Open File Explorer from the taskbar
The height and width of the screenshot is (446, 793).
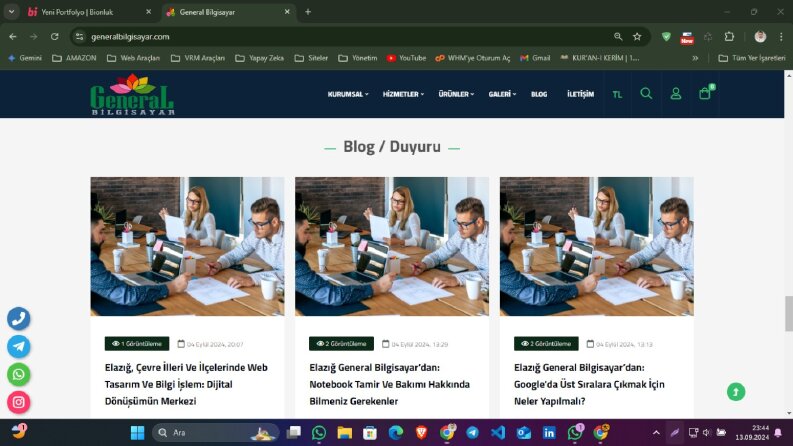point(345,432)
